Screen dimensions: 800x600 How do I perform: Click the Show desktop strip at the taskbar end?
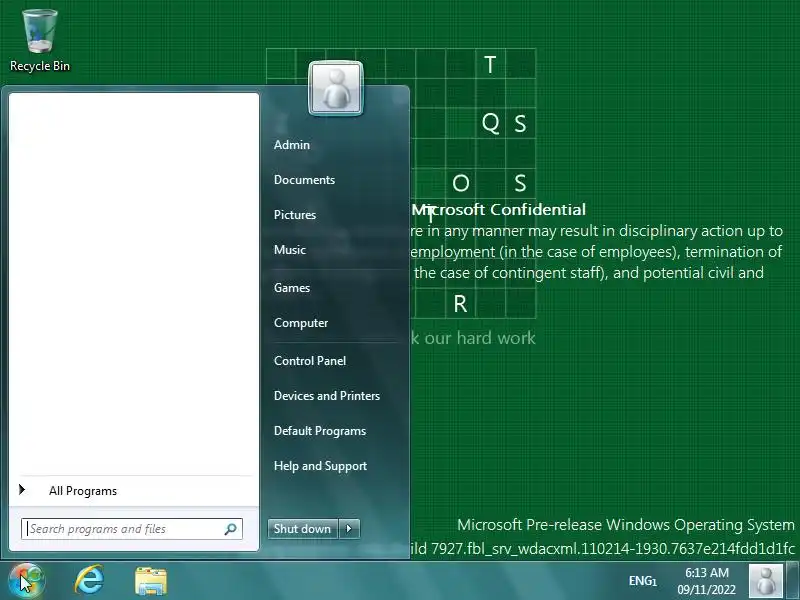pos(792,580)
